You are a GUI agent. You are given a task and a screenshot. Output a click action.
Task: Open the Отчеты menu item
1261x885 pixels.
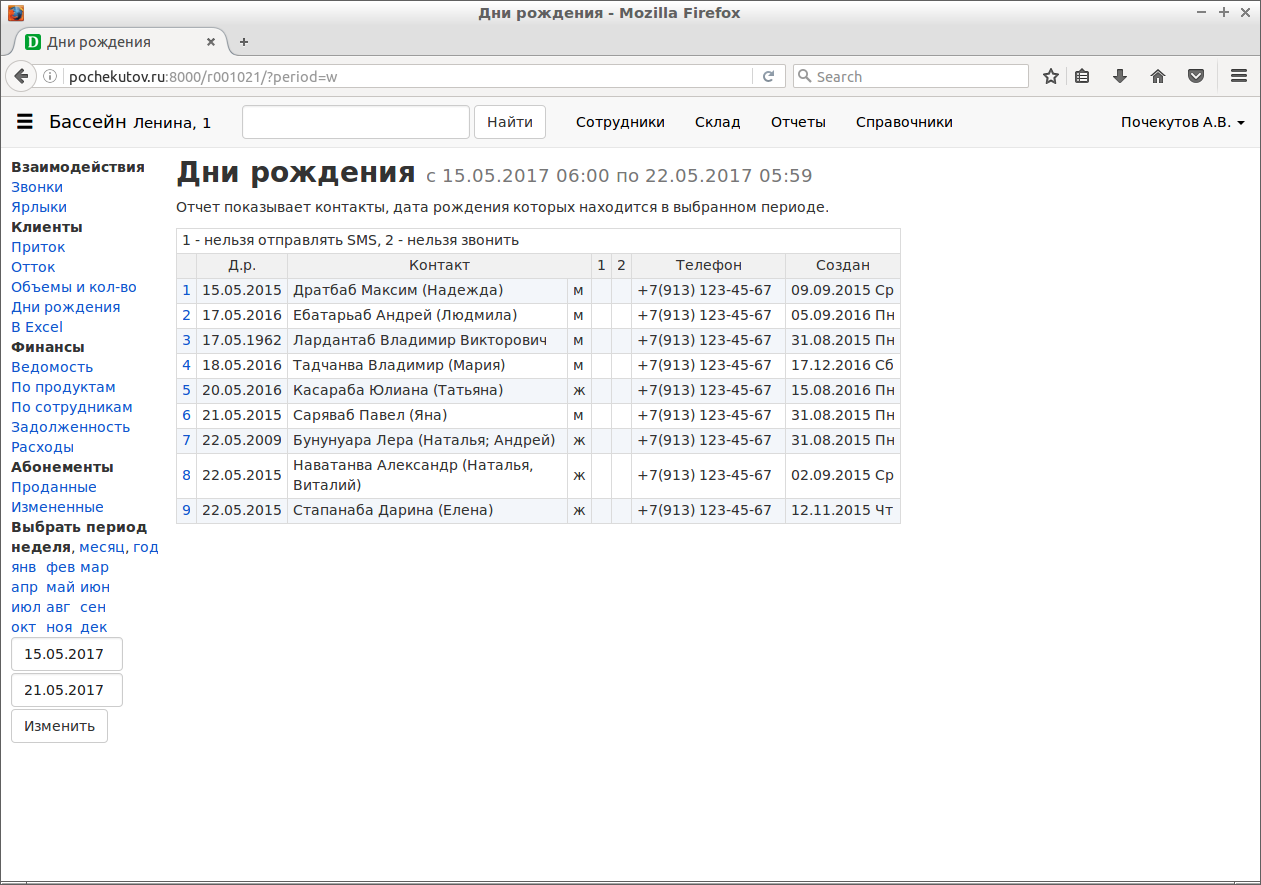pos(798,122)
